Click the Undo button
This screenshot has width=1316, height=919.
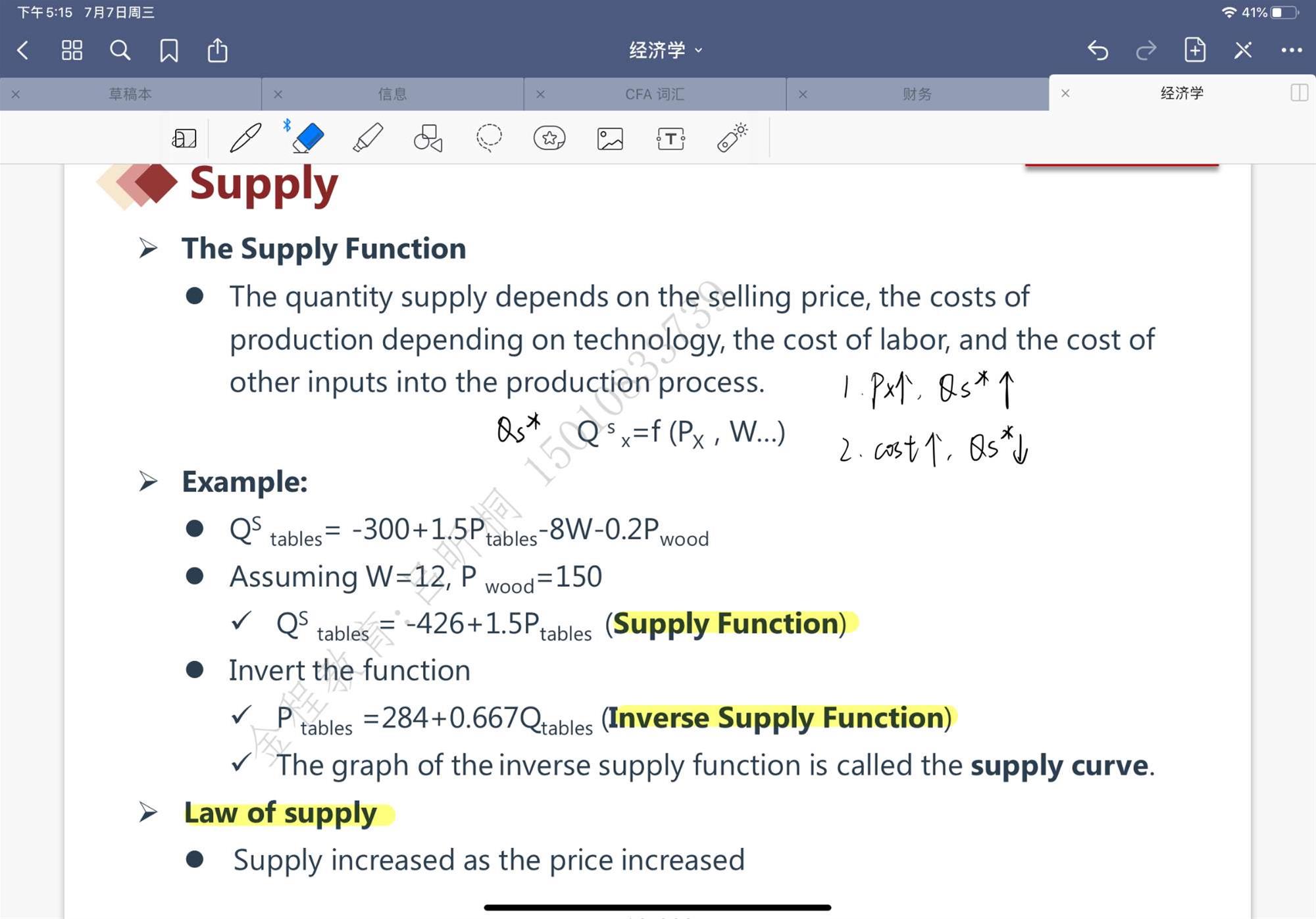1098,50
